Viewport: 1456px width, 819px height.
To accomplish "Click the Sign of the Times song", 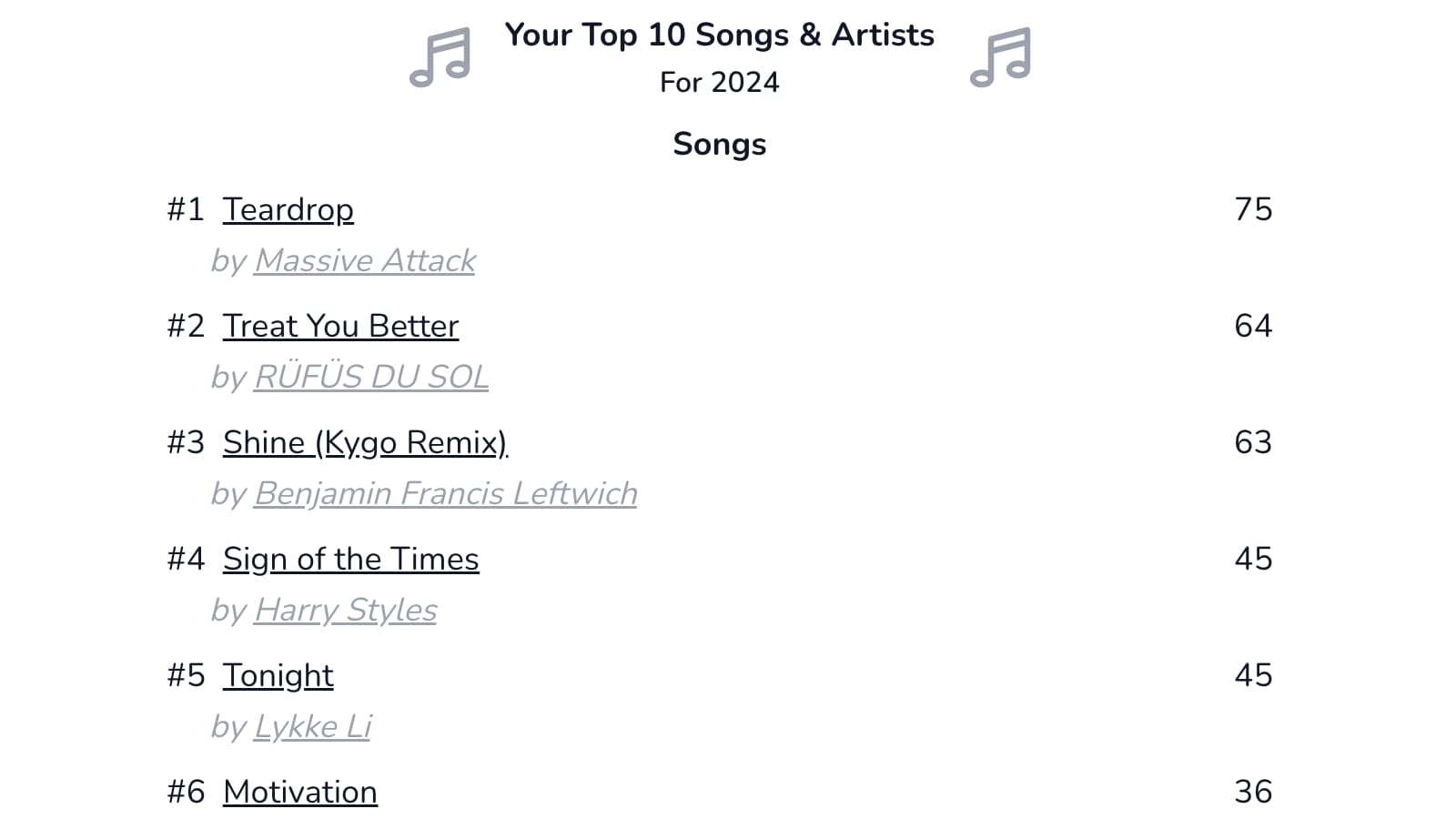I will click(x=350, y=559).
